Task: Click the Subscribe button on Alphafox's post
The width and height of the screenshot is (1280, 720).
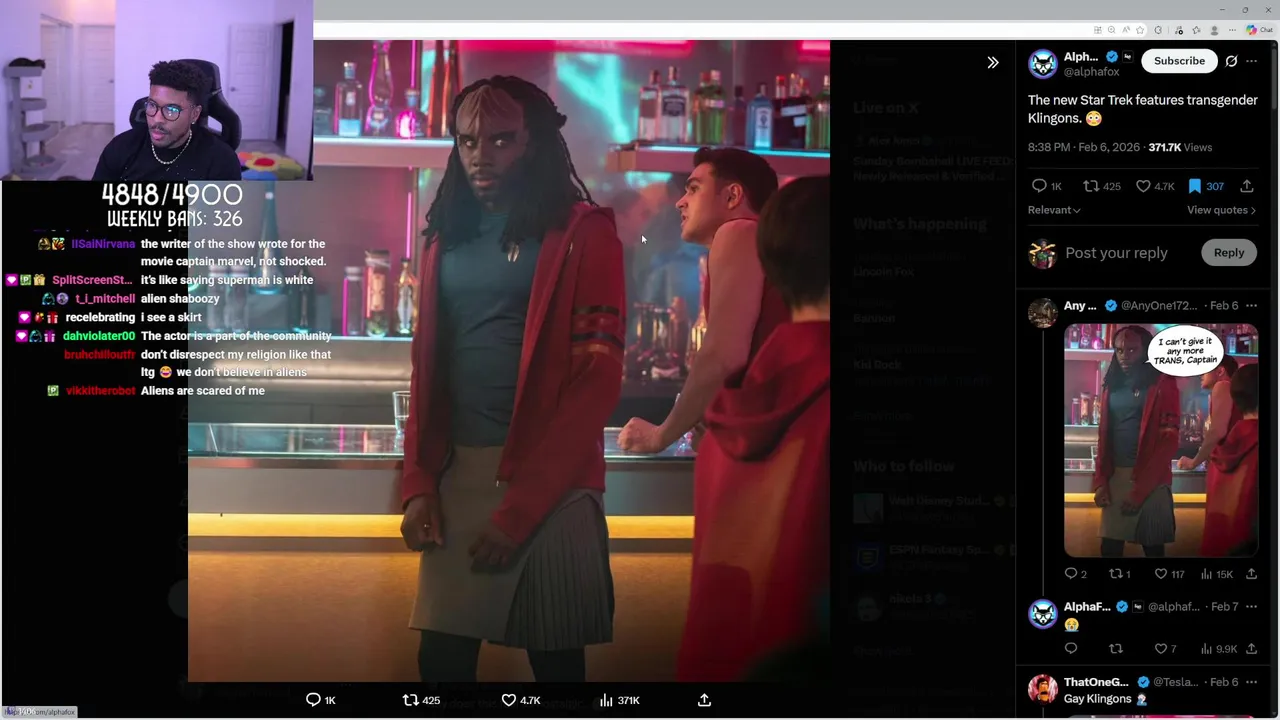Action: (1179, 61)
